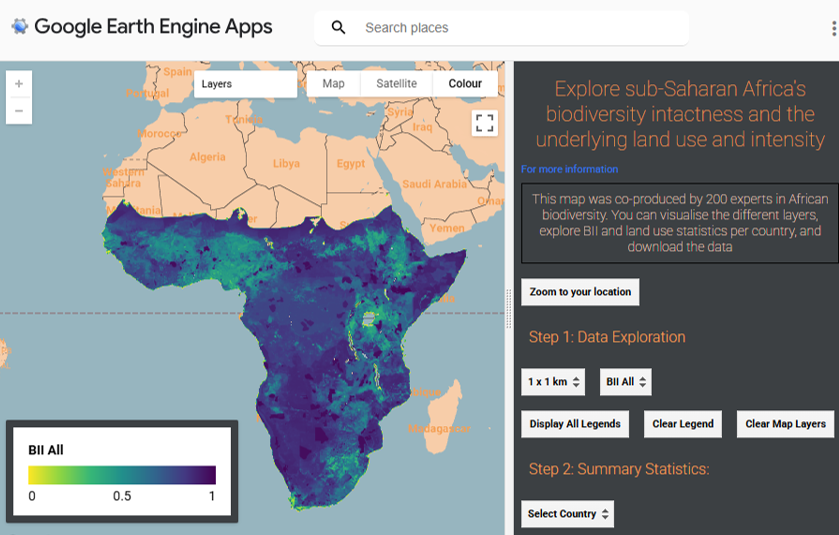Open the three-dot menu at top right
839x535 pixels.
pos(832,29)
